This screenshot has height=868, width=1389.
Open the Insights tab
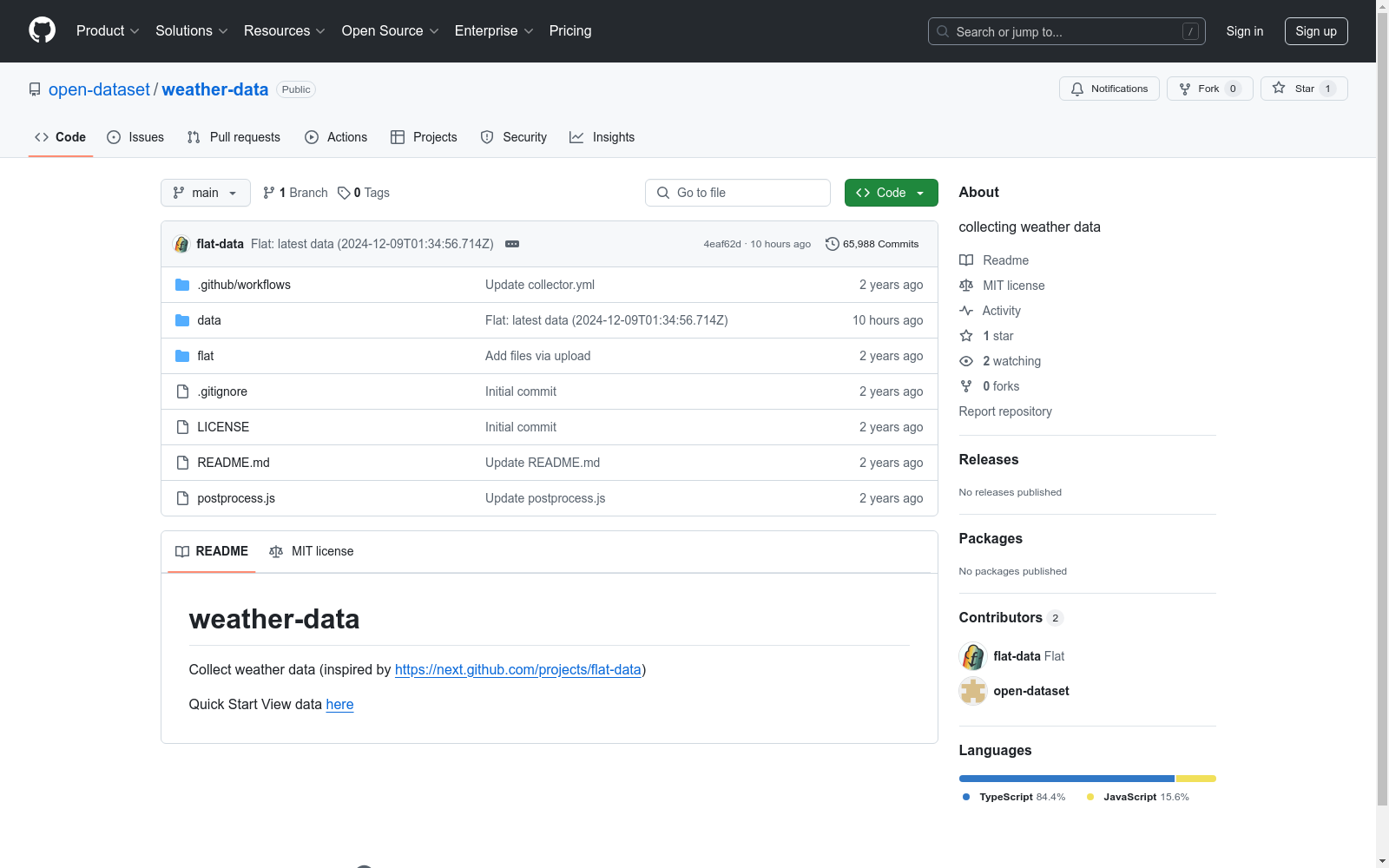(x=602, y=137)
